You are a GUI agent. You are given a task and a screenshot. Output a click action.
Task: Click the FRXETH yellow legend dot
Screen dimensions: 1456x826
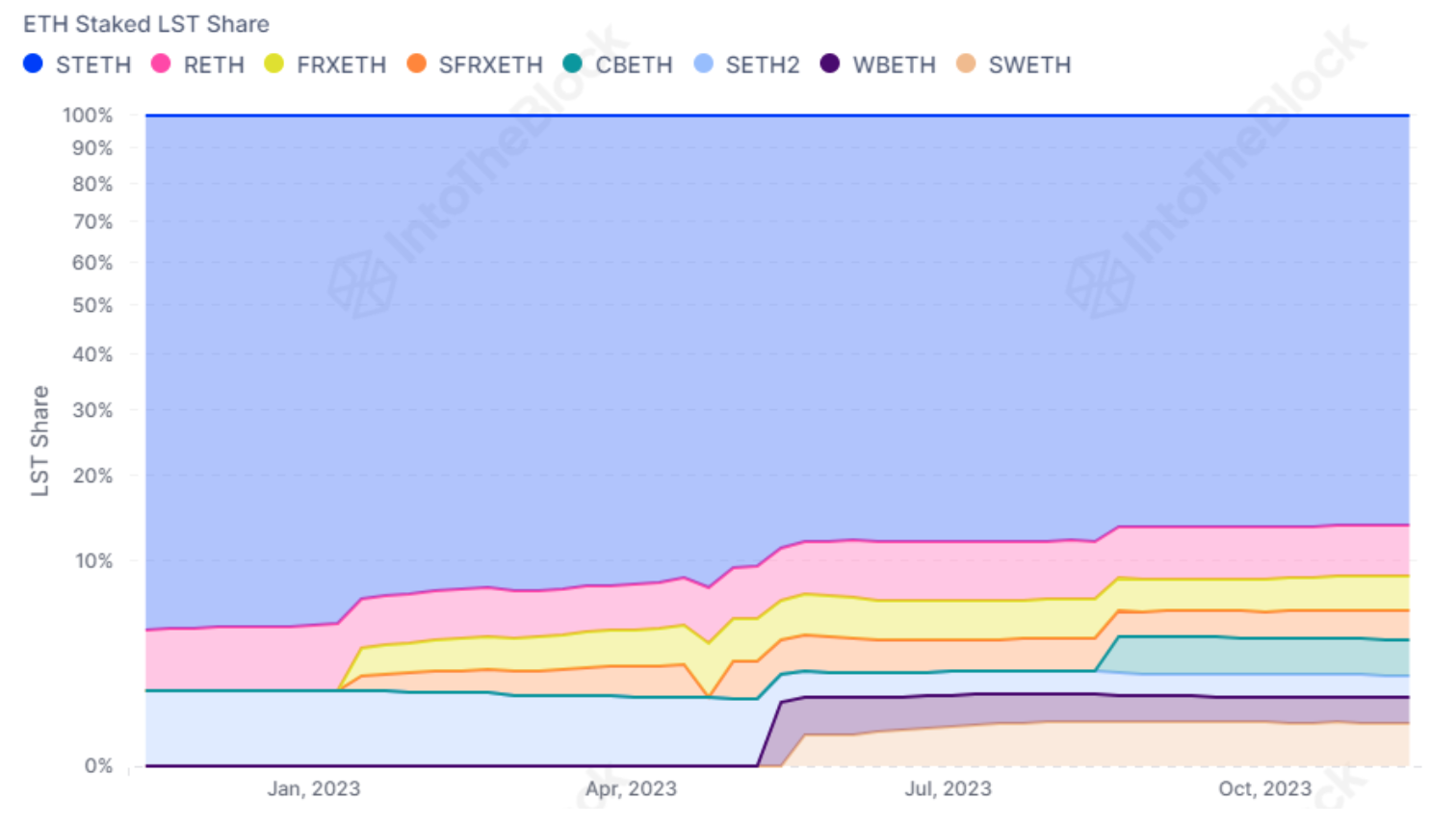click(x=274, y=64)
